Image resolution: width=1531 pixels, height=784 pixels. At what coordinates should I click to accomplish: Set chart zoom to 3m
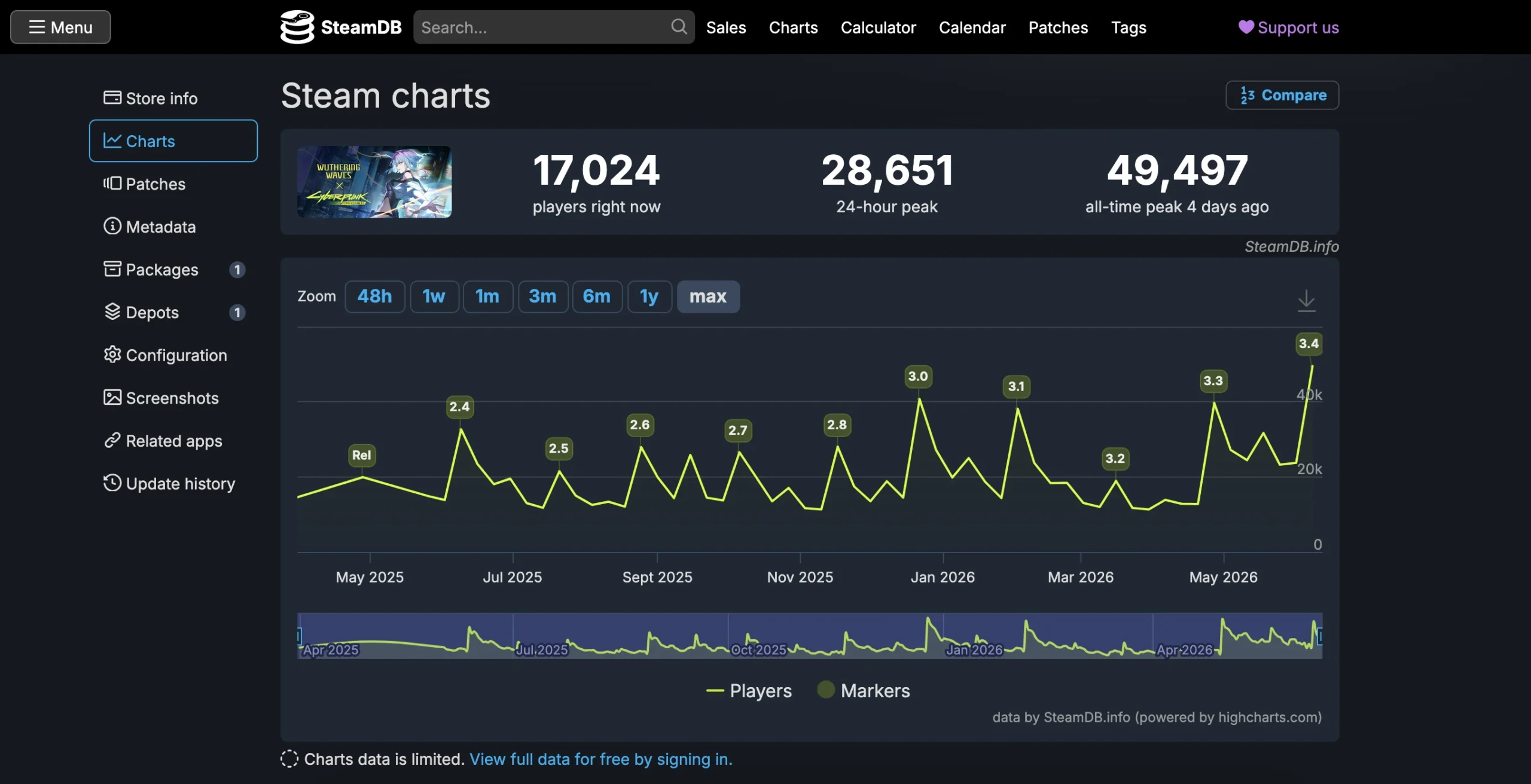(542, 297)
